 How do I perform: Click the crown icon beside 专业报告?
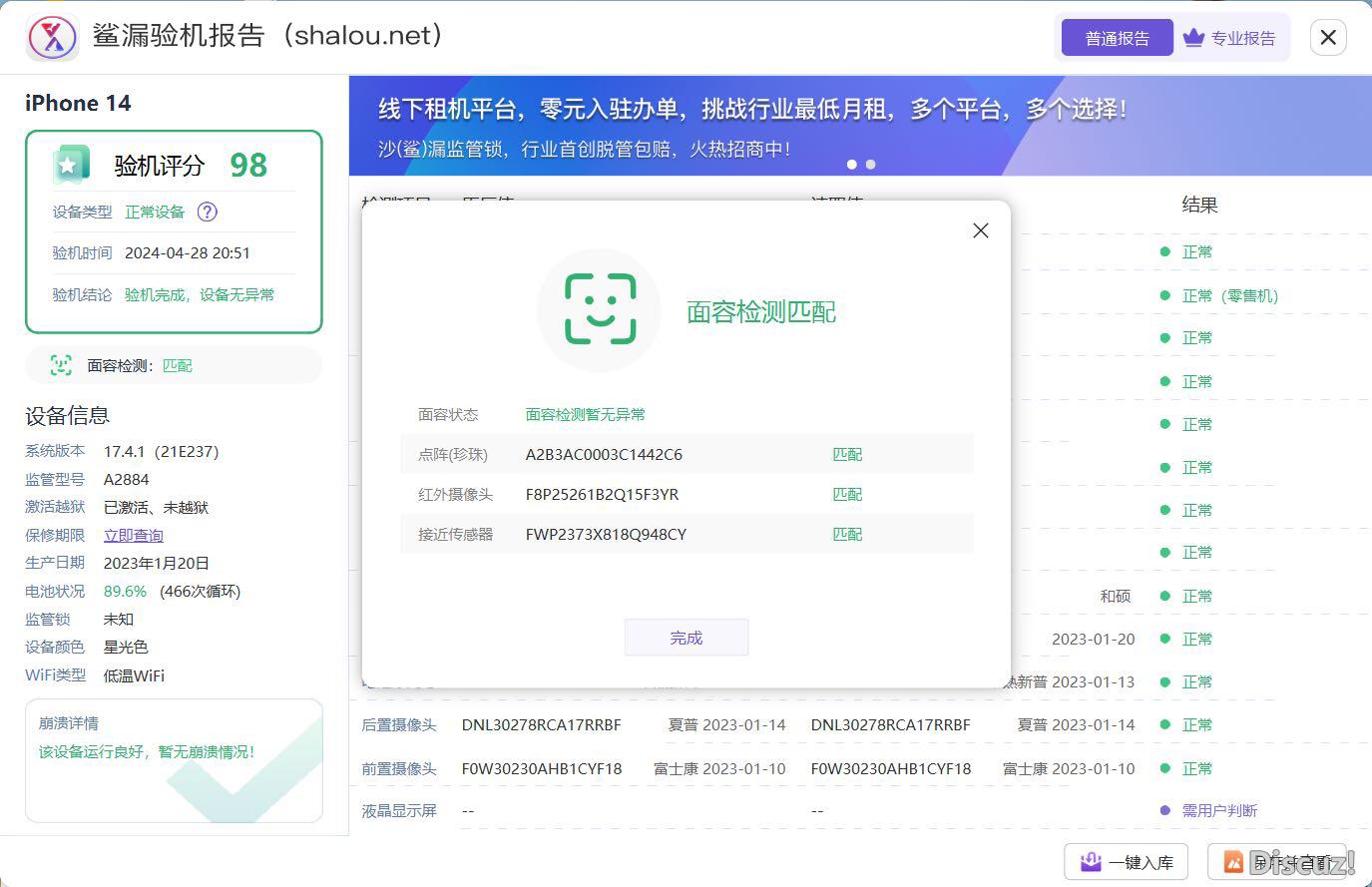pos(1193,38)
